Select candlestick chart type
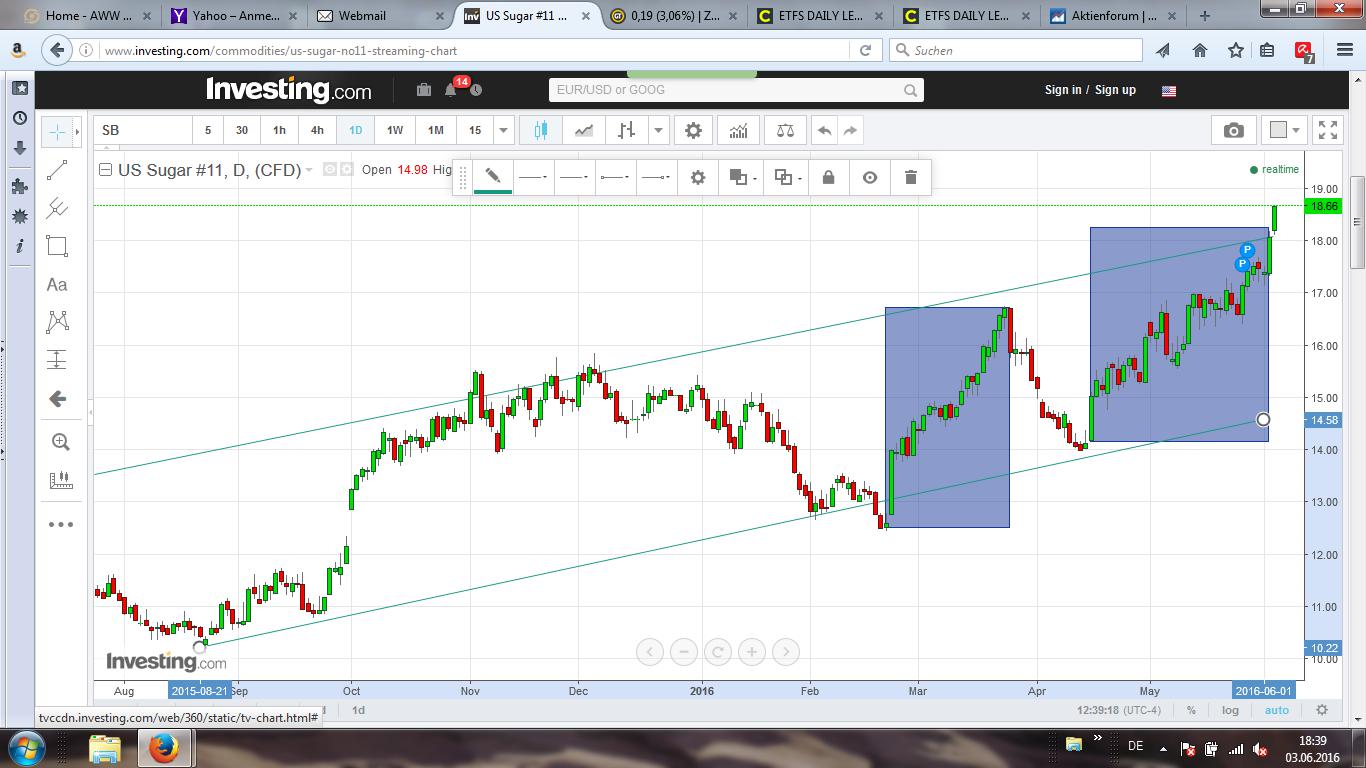The height and width of the screenshot is (768, 1366). 541,130
